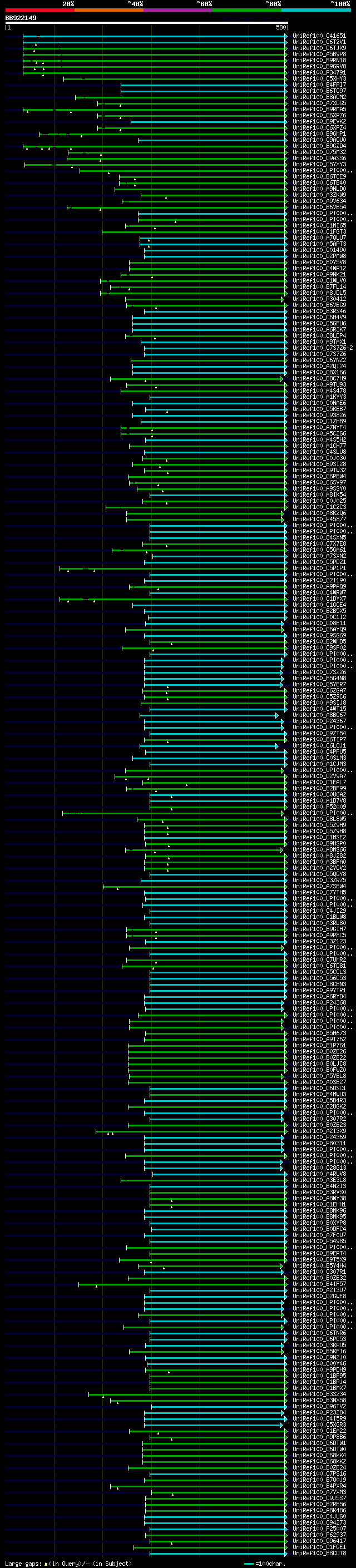Screen dimensions: 356x1568
Task: Click label UniRef100_C1FGE1
Action: click(x=319, y=1547)
